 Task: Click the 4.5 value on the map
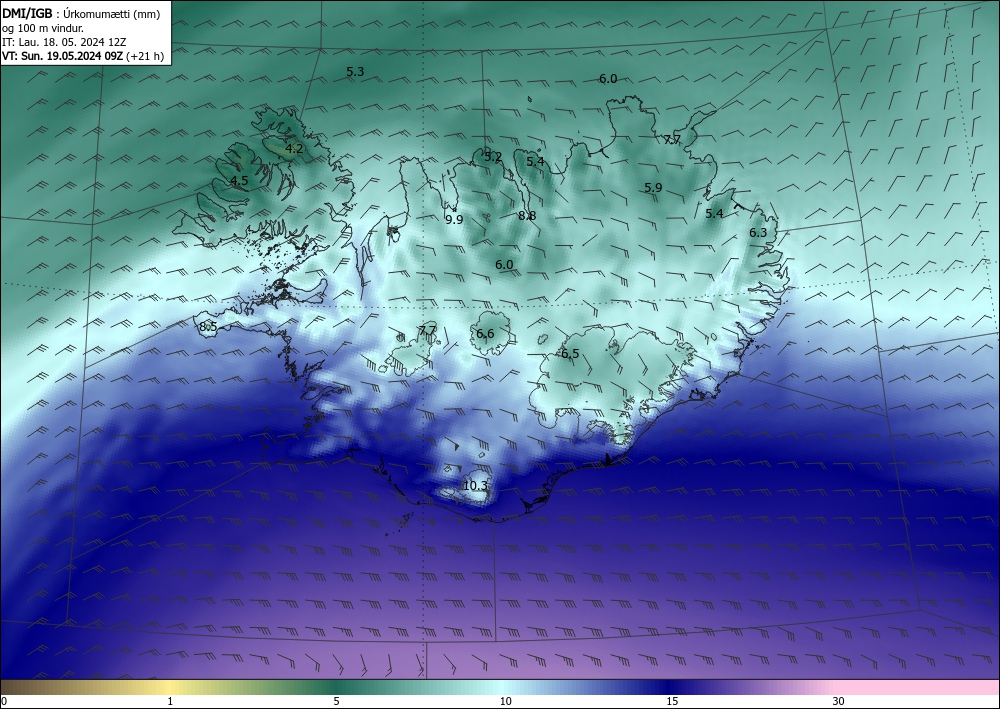point(239,181)
